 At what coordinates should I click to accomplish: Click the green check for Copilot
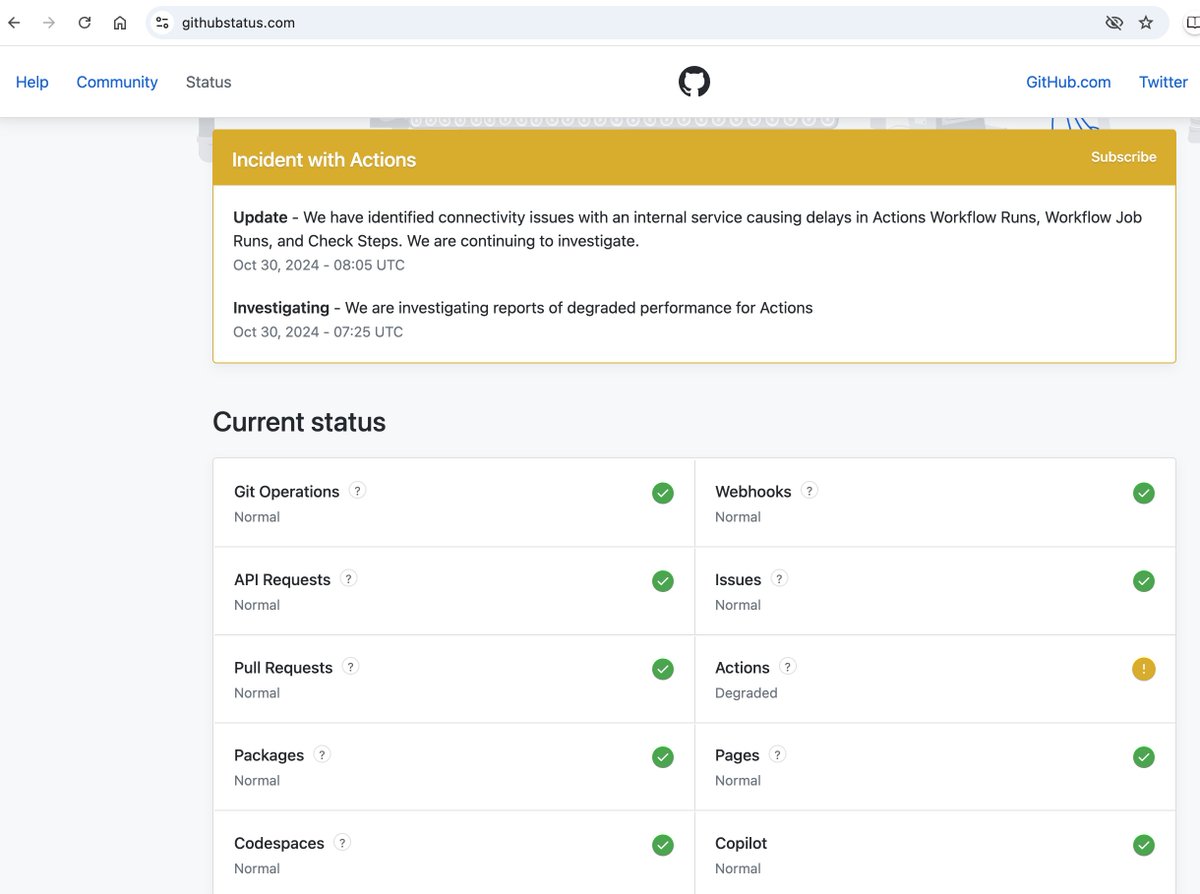(1143, 845)
